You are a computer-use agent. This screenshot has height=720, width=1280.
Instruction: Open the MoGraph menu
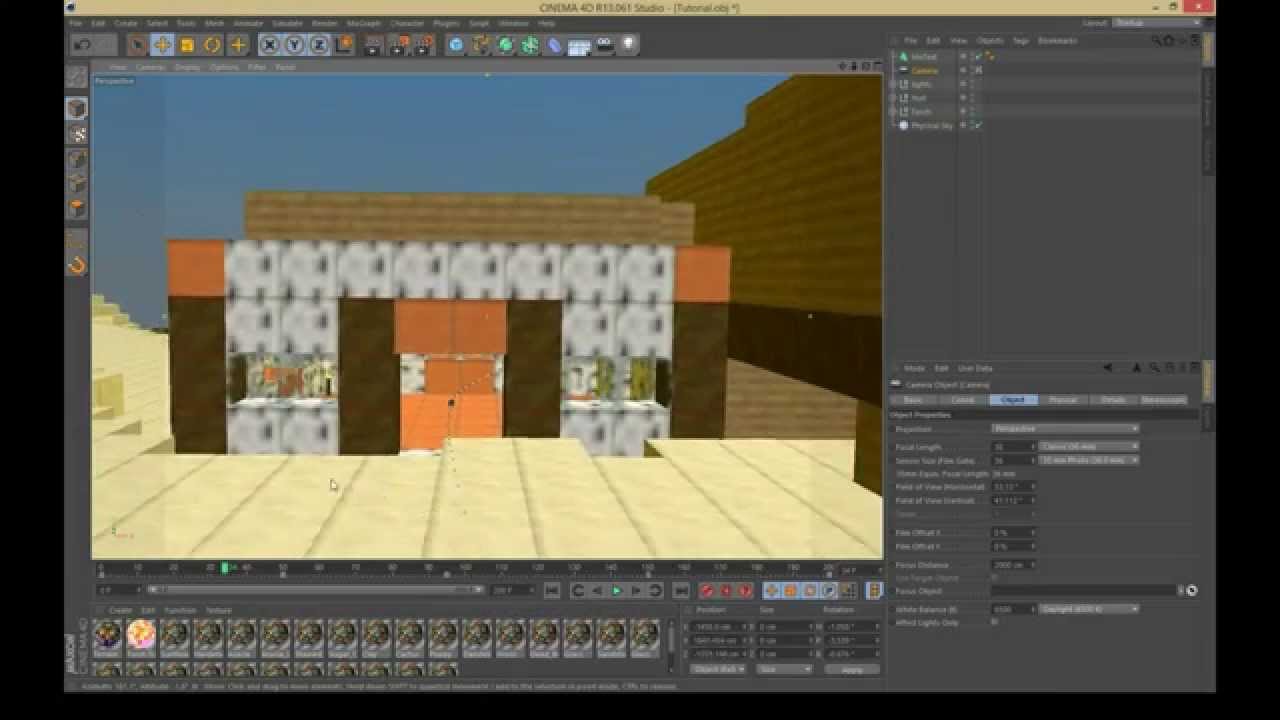pos(364,23)
